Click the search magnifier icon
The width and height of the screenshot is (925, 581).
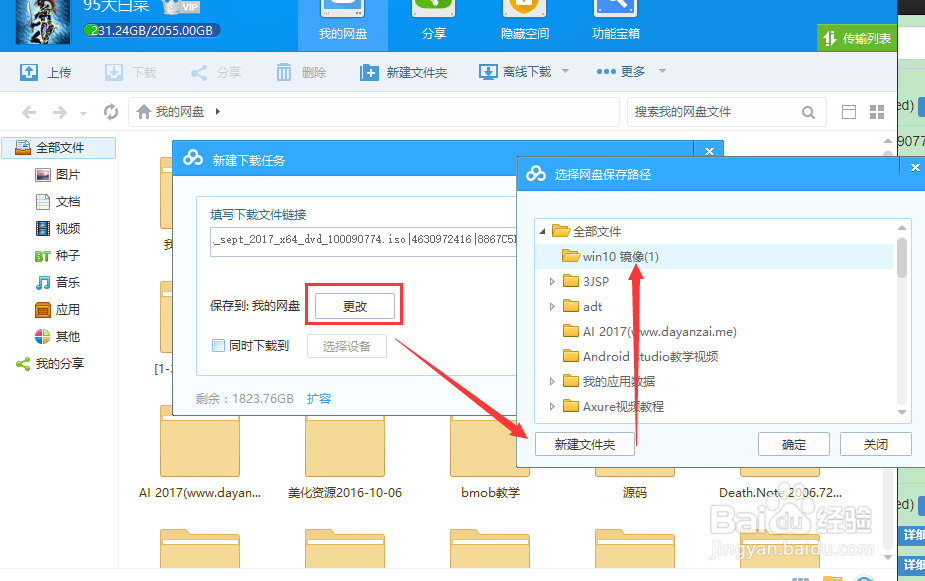click(x=808, y=112)
